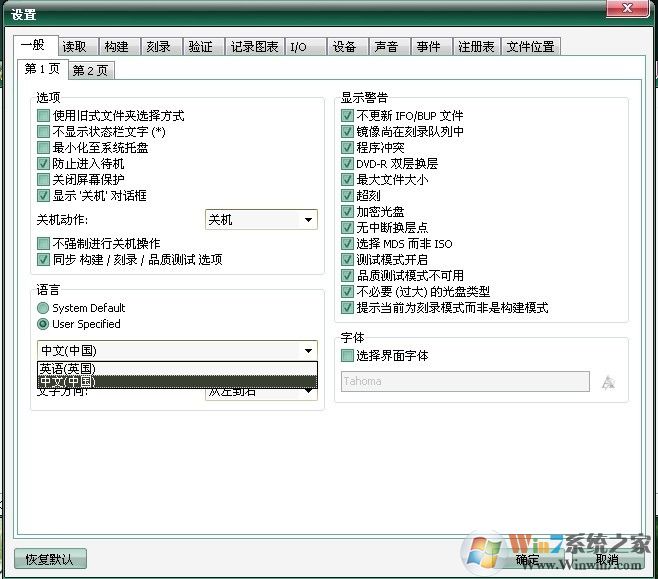Screen dimensions: 658x579
Task: Click the Tahoma font name field
Action: (465, 382)
